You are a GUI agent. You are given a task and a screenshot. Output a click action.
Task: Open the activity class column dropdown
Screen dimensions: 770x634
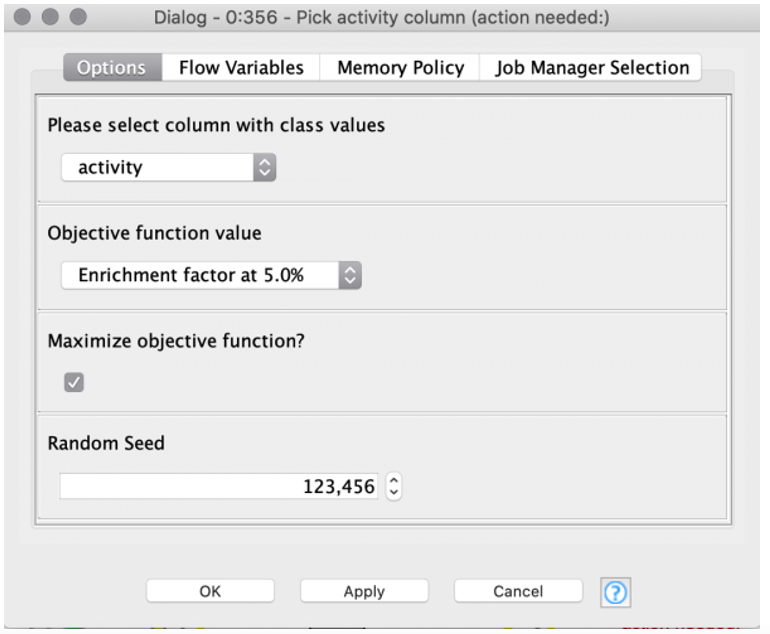(168, 168)
